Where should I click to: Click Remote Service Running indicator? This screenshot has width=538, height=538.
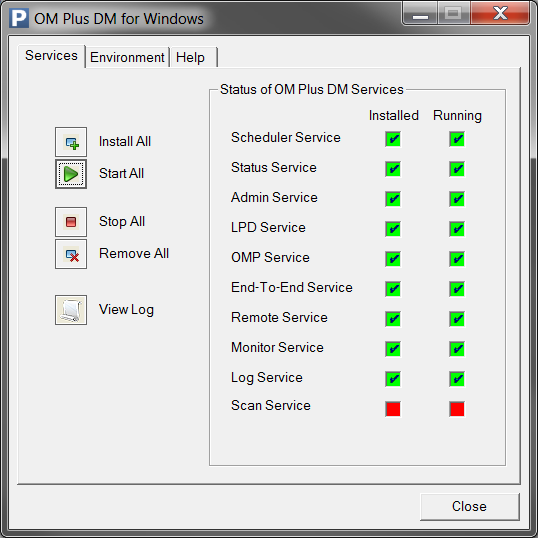click(x=457, y=319)
